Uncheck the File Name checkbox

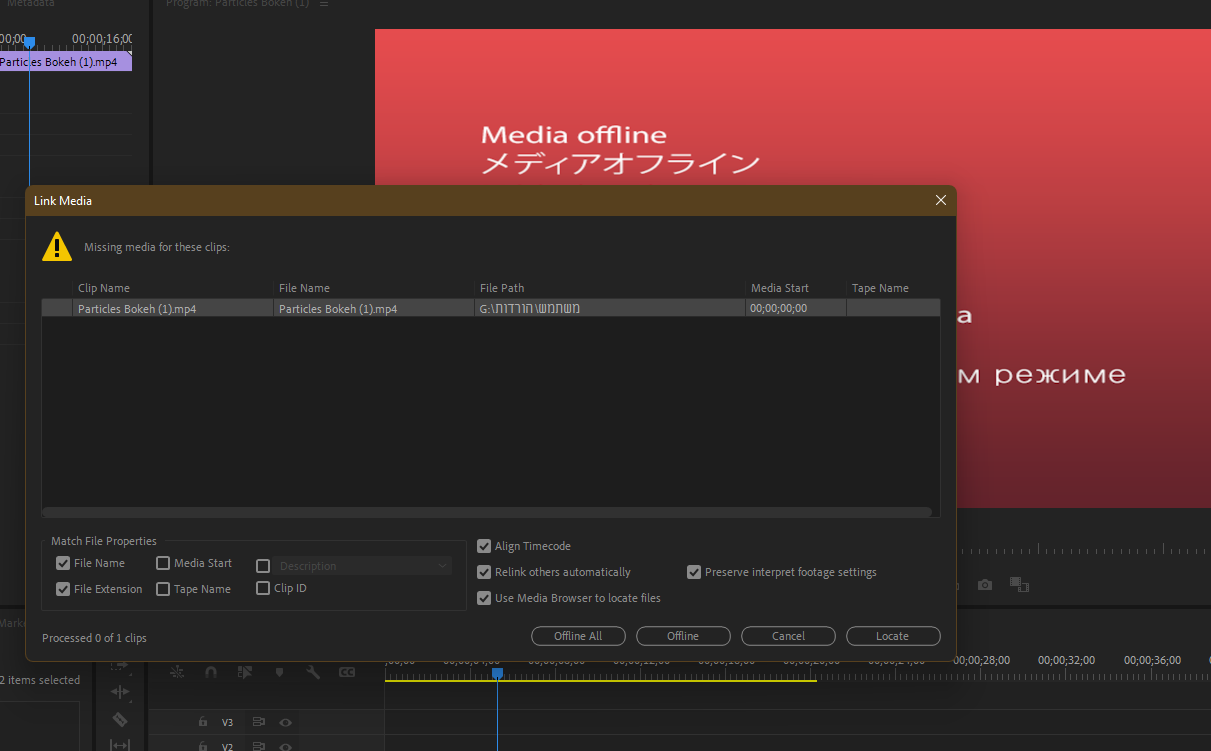pyautogui.click(x=63, y=563)
